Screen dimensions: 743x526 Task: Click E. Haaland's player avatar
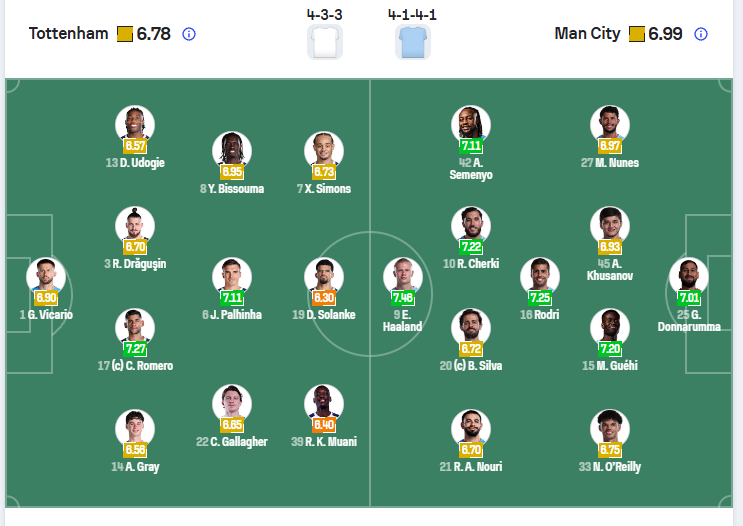(x=403, y=277)
